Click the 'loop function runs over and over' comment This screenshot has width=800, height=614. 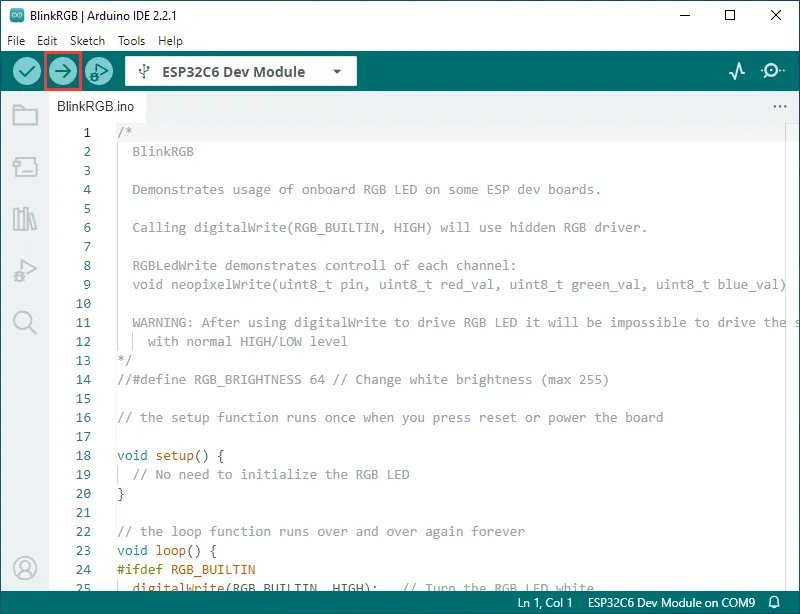(x=321, y=531)
